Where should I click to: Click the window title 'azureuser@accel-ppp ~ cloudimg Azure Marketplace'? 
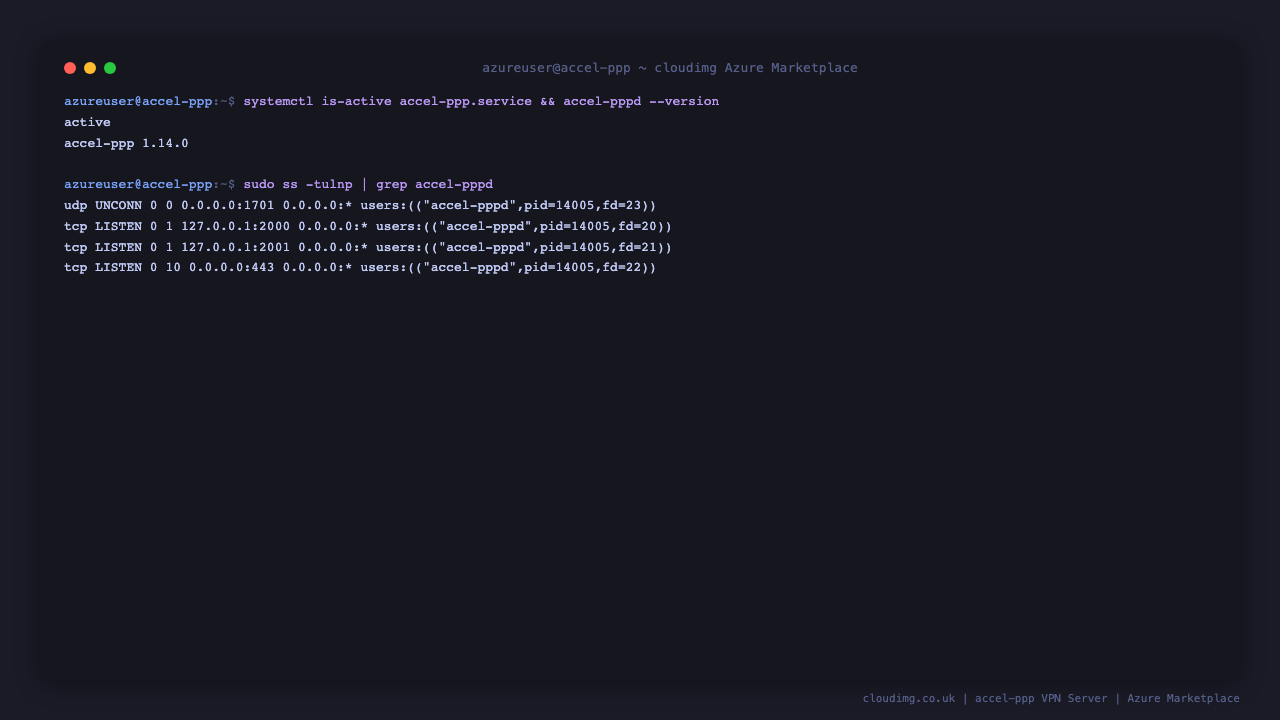670,68
